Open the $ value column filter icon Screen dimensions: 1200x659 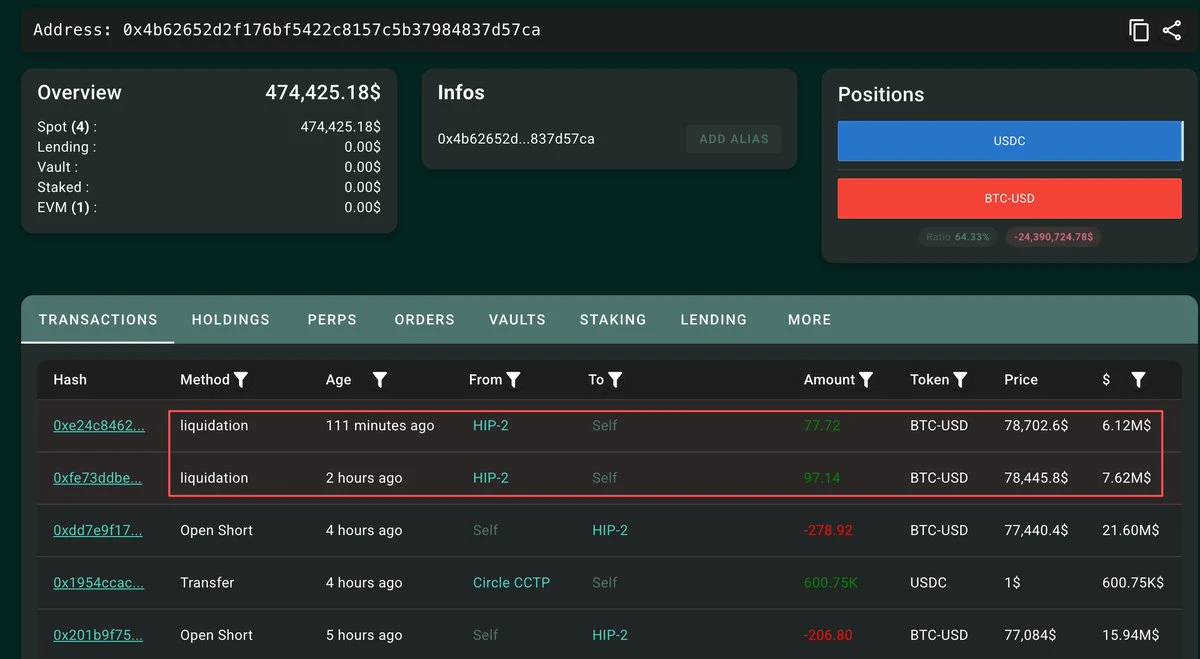click(1138, 380)
